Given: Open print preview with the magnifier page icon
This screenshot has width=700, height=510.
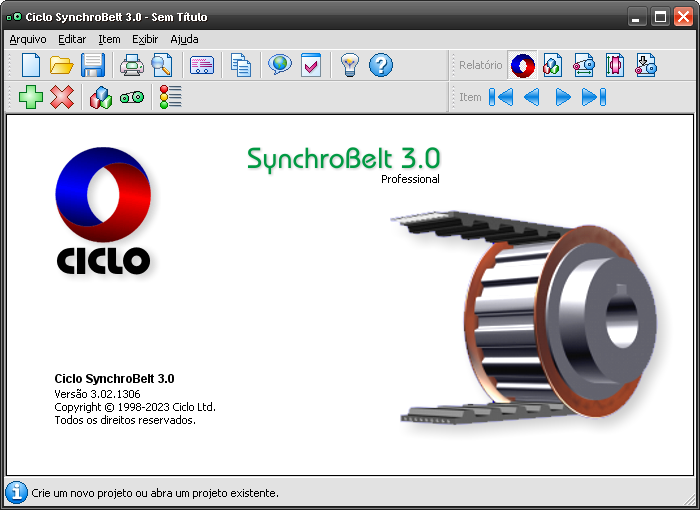Looking at the screenshot, I should click(x=162, y=65).
